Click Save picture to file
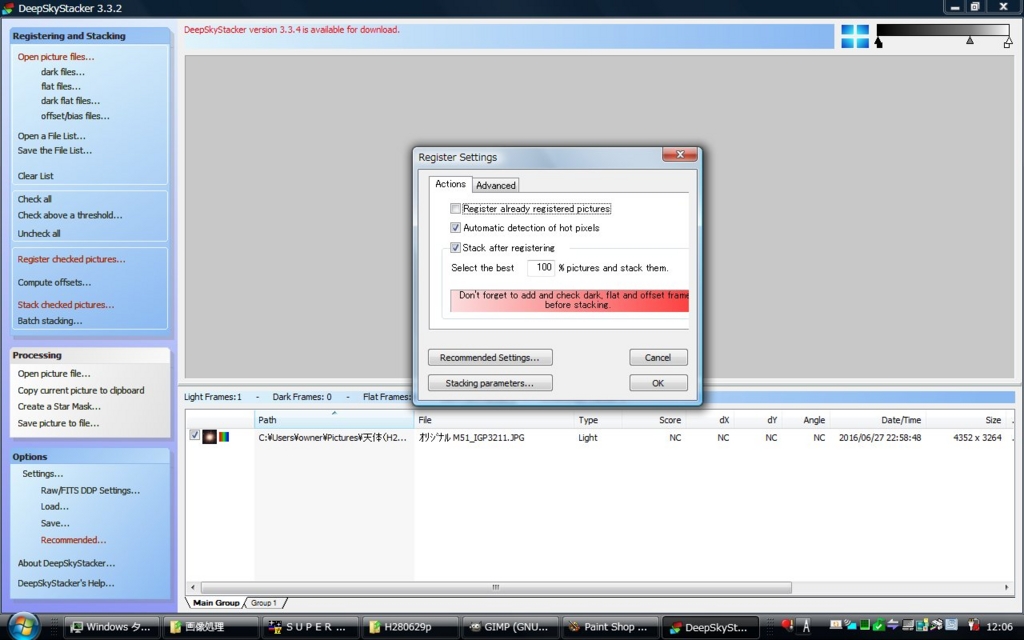This screenshot has width=1024, height=640. 58,423
